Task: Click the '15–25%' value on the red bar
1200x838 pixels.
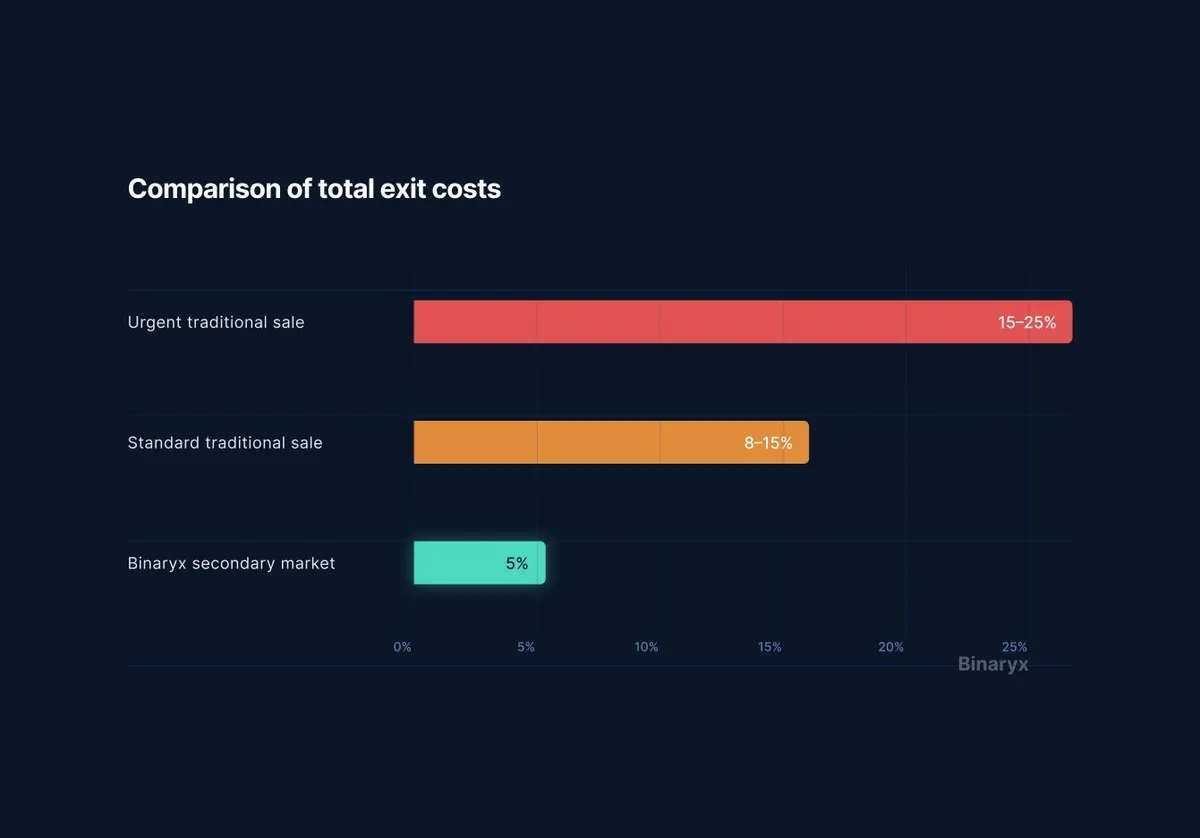Action: [x=1027, y=323]
